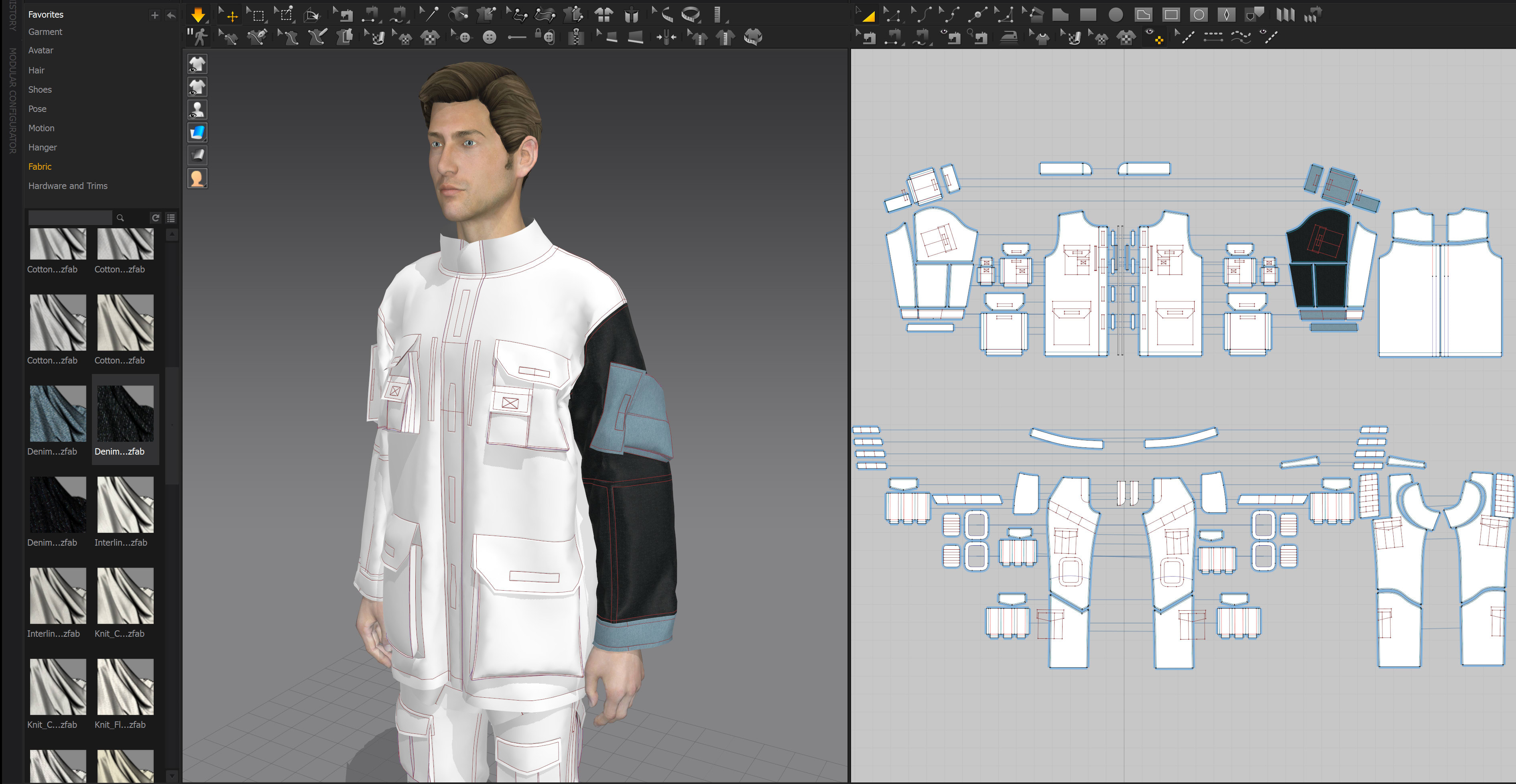Open the Hanger library category
The height and width of the screenshot is (784, 1516).
[x=43, y=147]
